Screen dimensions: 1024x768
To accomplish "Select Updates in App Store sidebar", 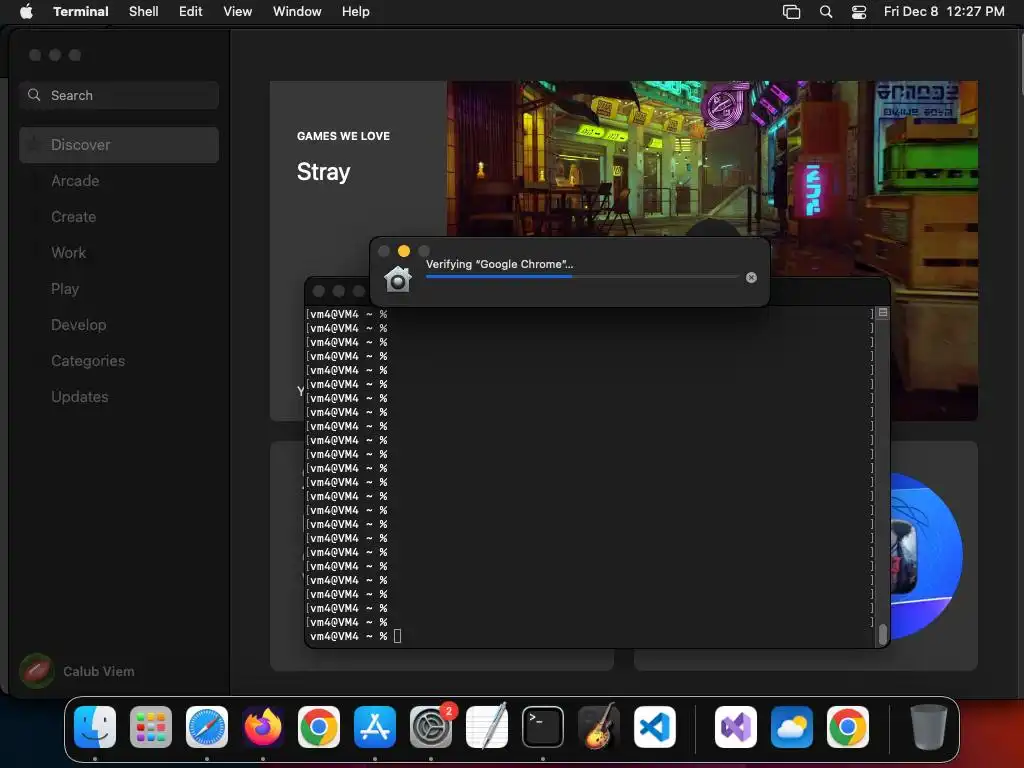I will point(119,396).
